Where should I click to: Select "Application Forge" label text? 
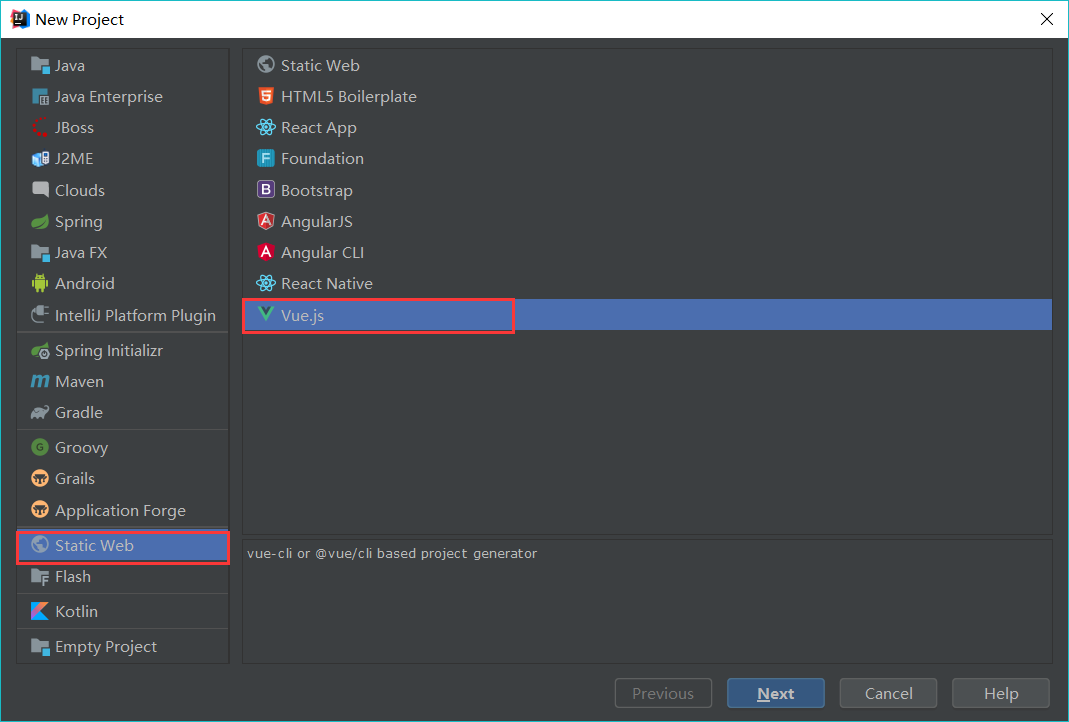click(121, 511)
